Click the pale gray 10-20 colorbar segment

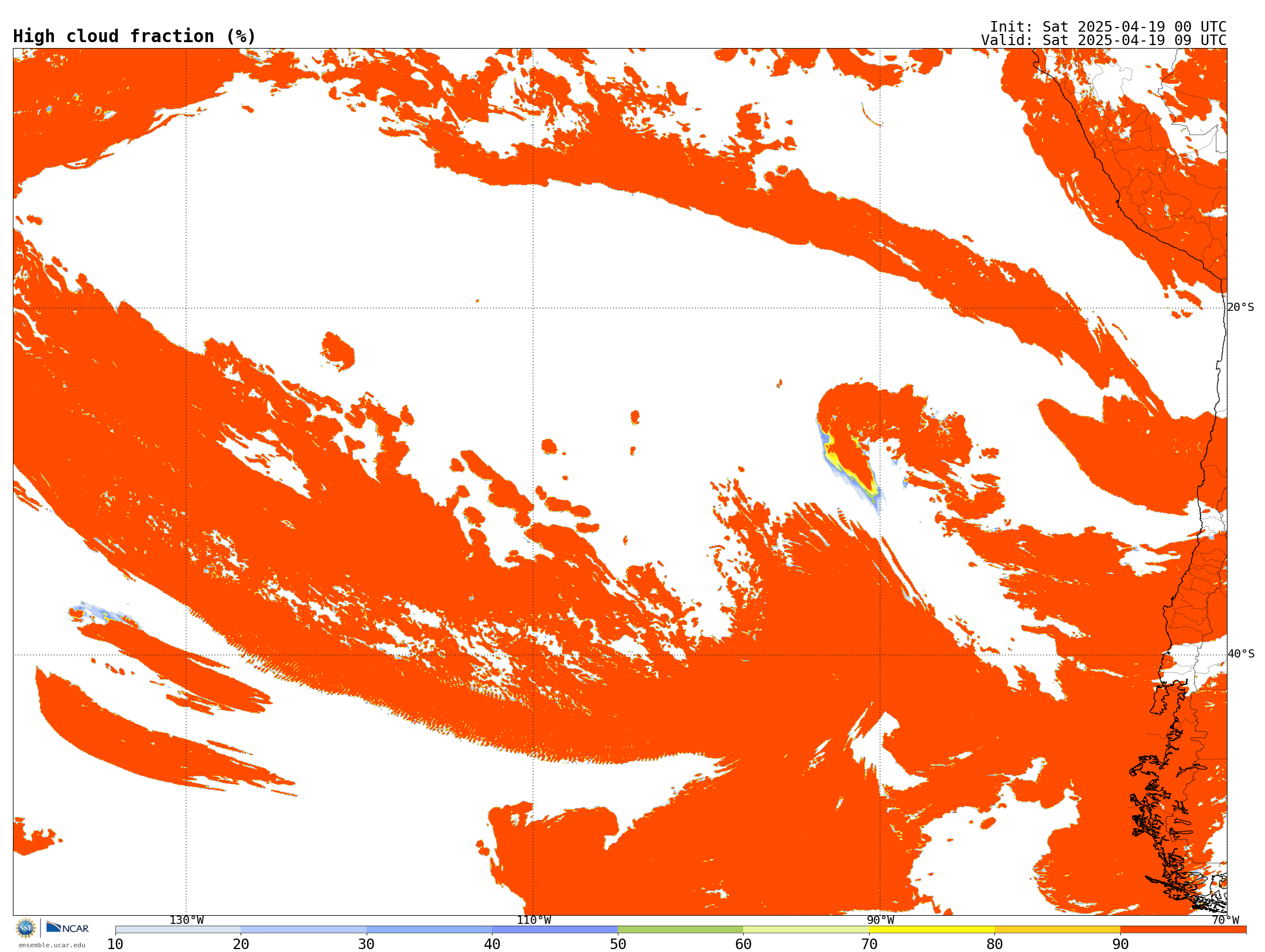(x=178, y=930)
